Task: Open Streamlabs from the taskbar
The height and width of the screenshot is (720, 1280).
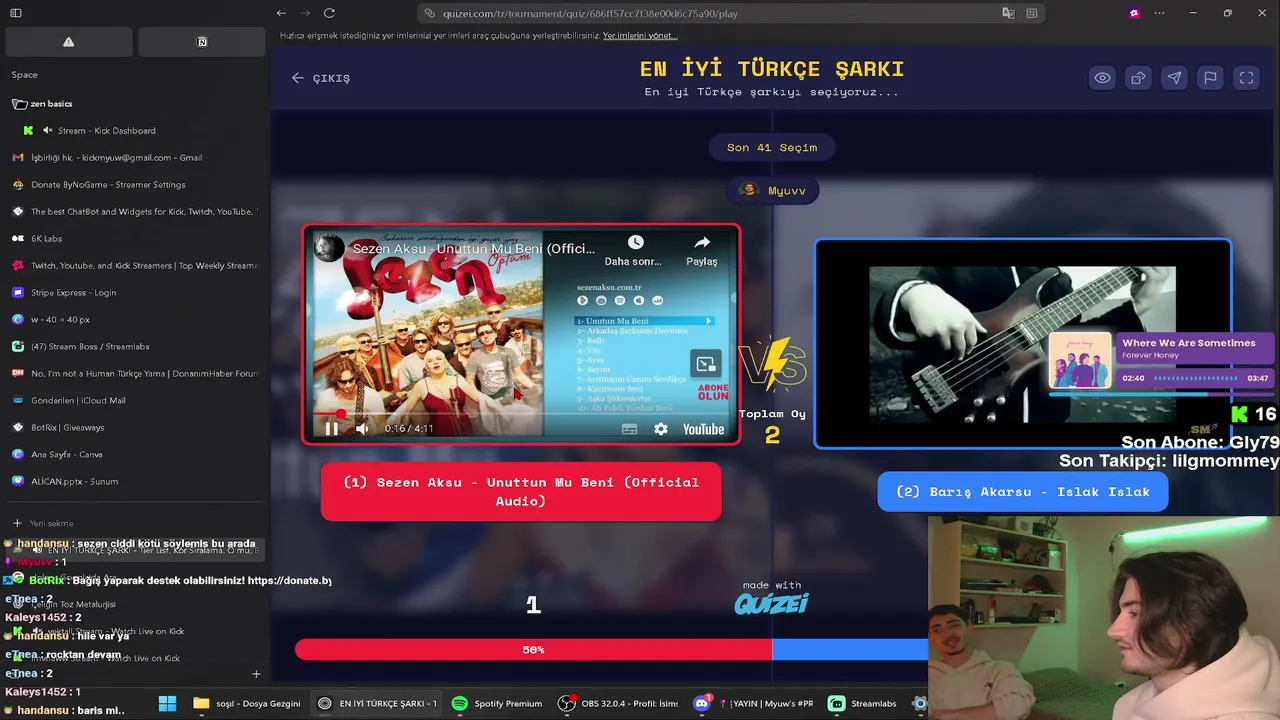Action: tap(862, 703)
